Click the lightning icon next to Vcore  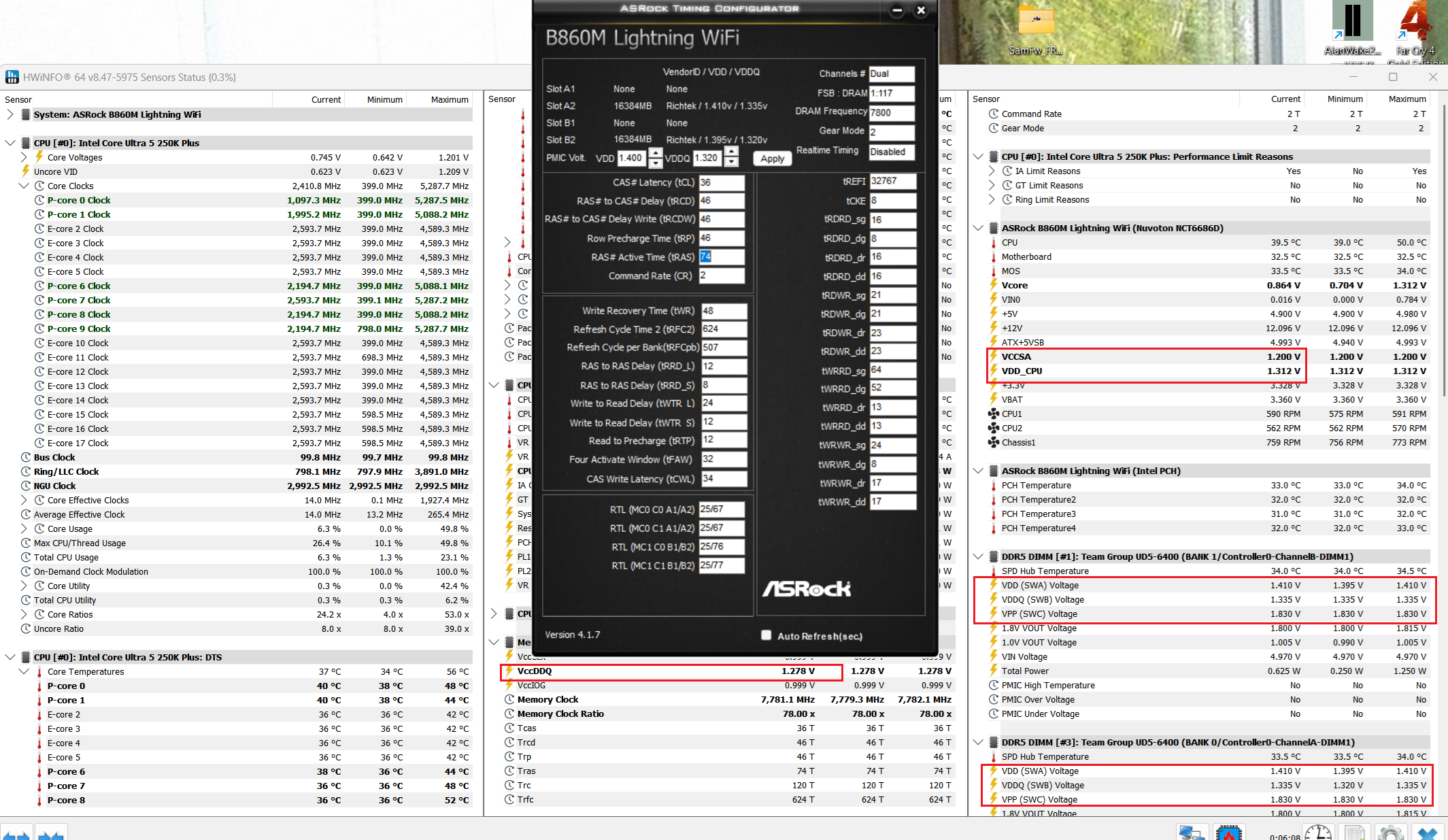994,285
